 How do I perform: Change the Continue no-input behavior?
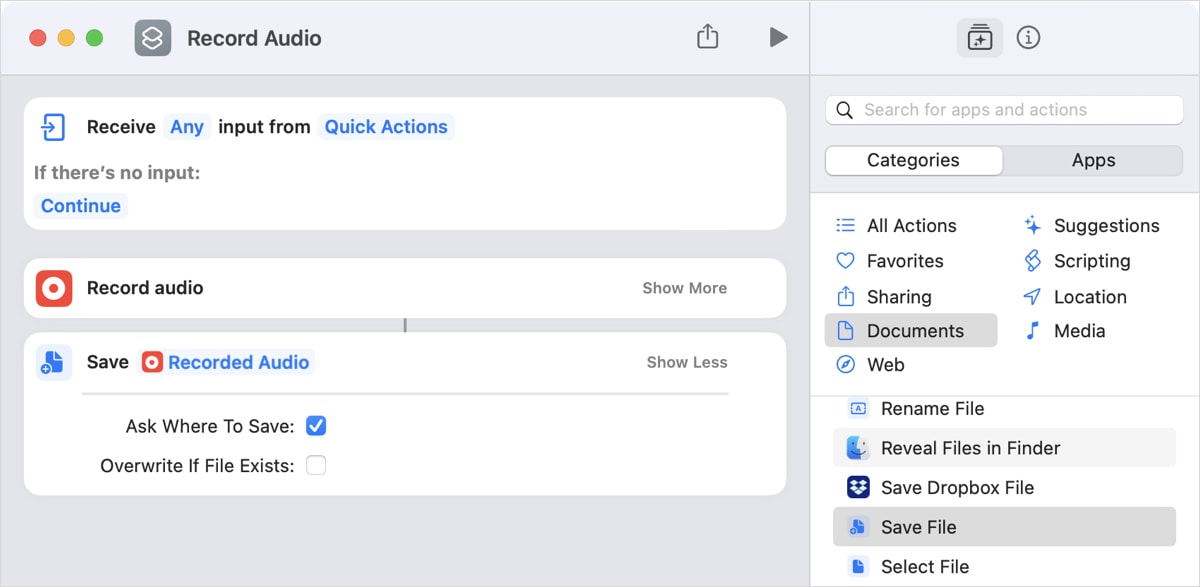pyautogui.click(x=80, y=205)
